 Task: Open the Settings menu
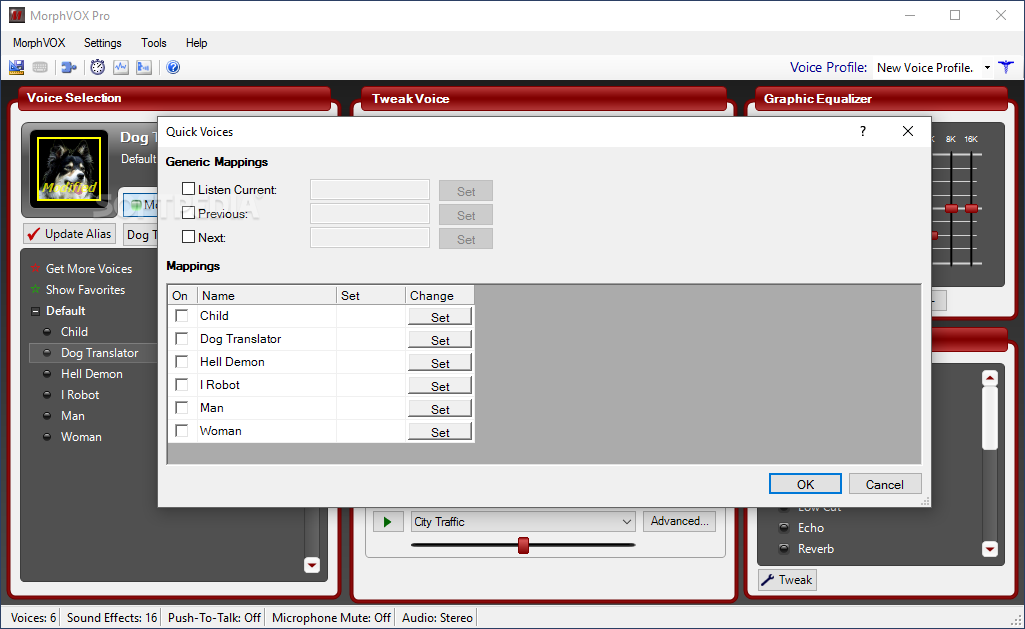click(x=103, y=42)
